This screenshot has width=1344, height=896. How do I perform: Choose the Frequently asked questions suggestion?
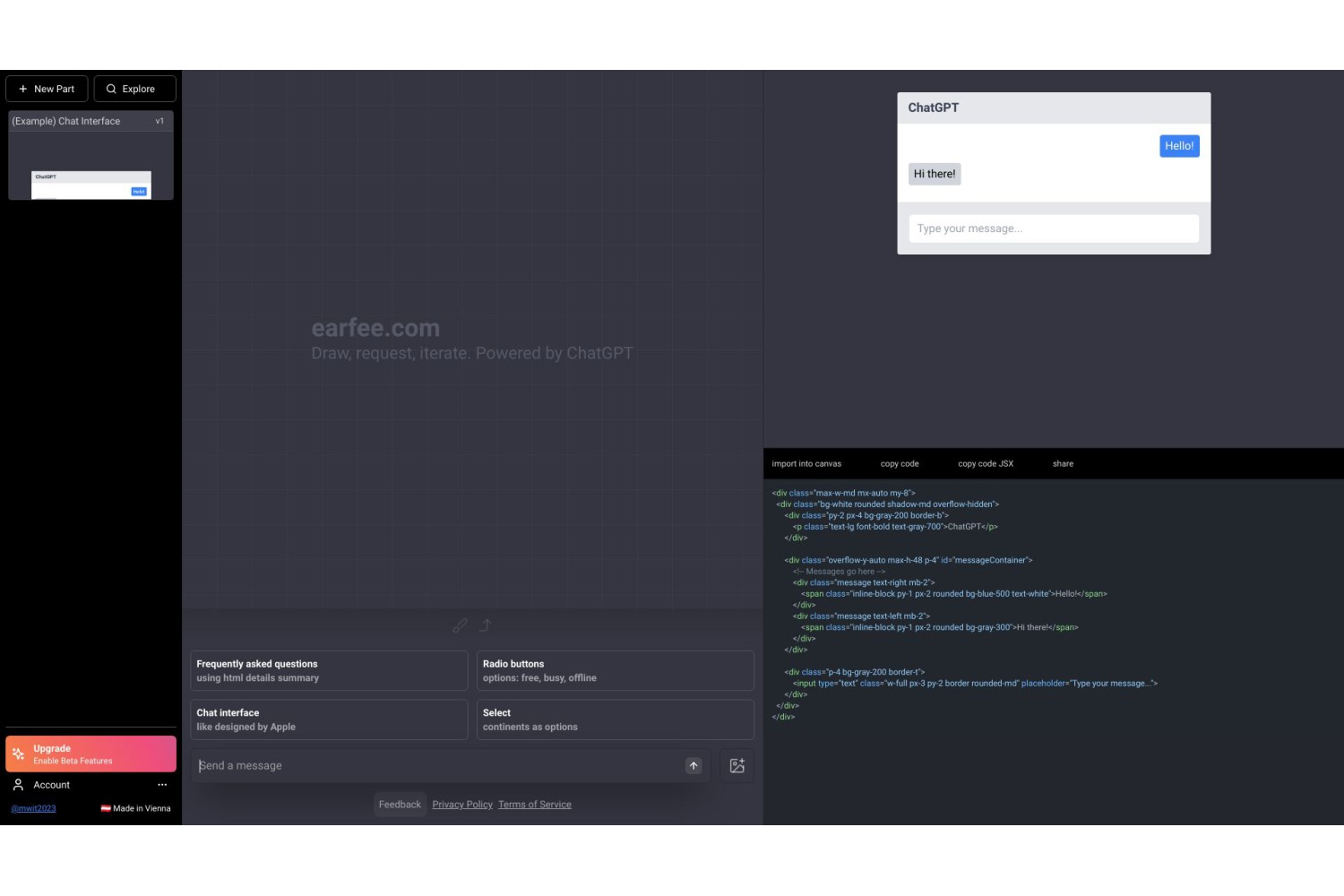[329, 671]
